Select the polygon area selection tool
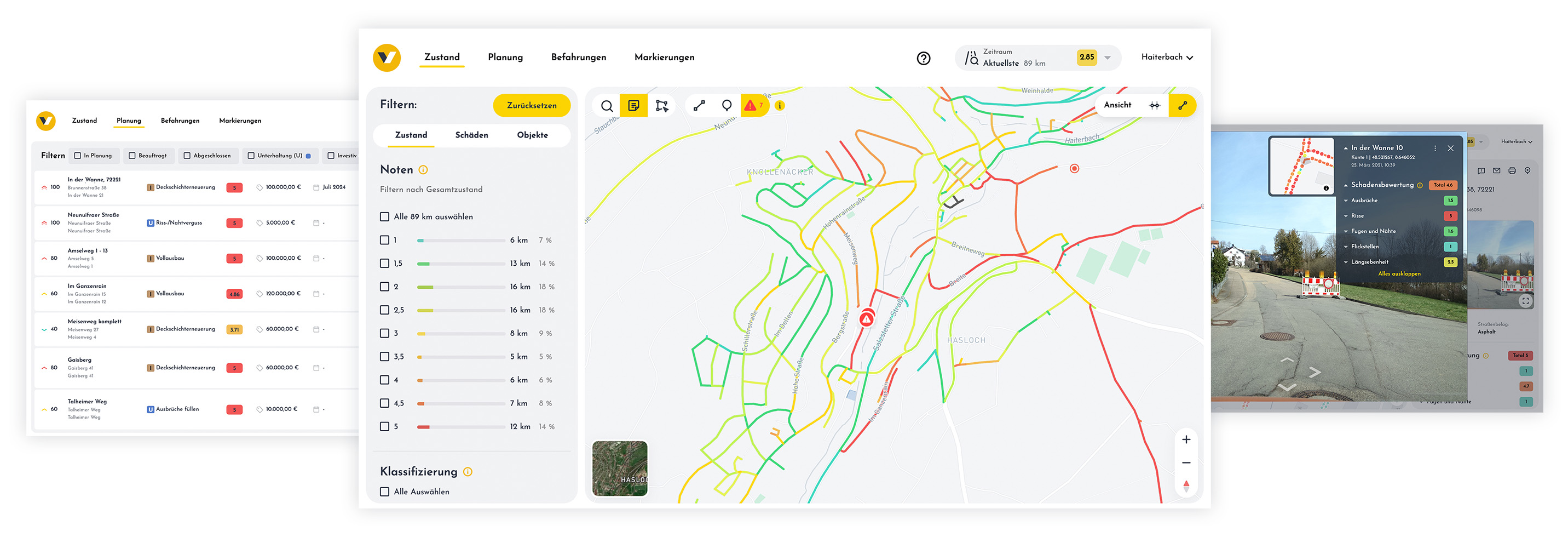The height and width of the screenshot is (537, 1568). point(662,105)
